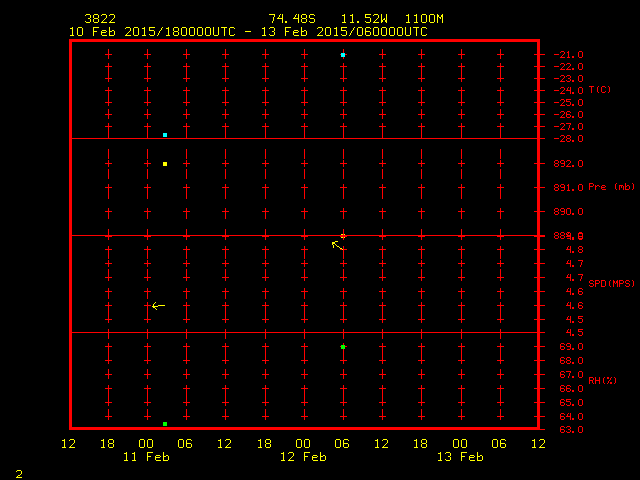This screenshot has height=480, width=640.
Task: Select the yellow pressure data point
Action: point(165,164)
